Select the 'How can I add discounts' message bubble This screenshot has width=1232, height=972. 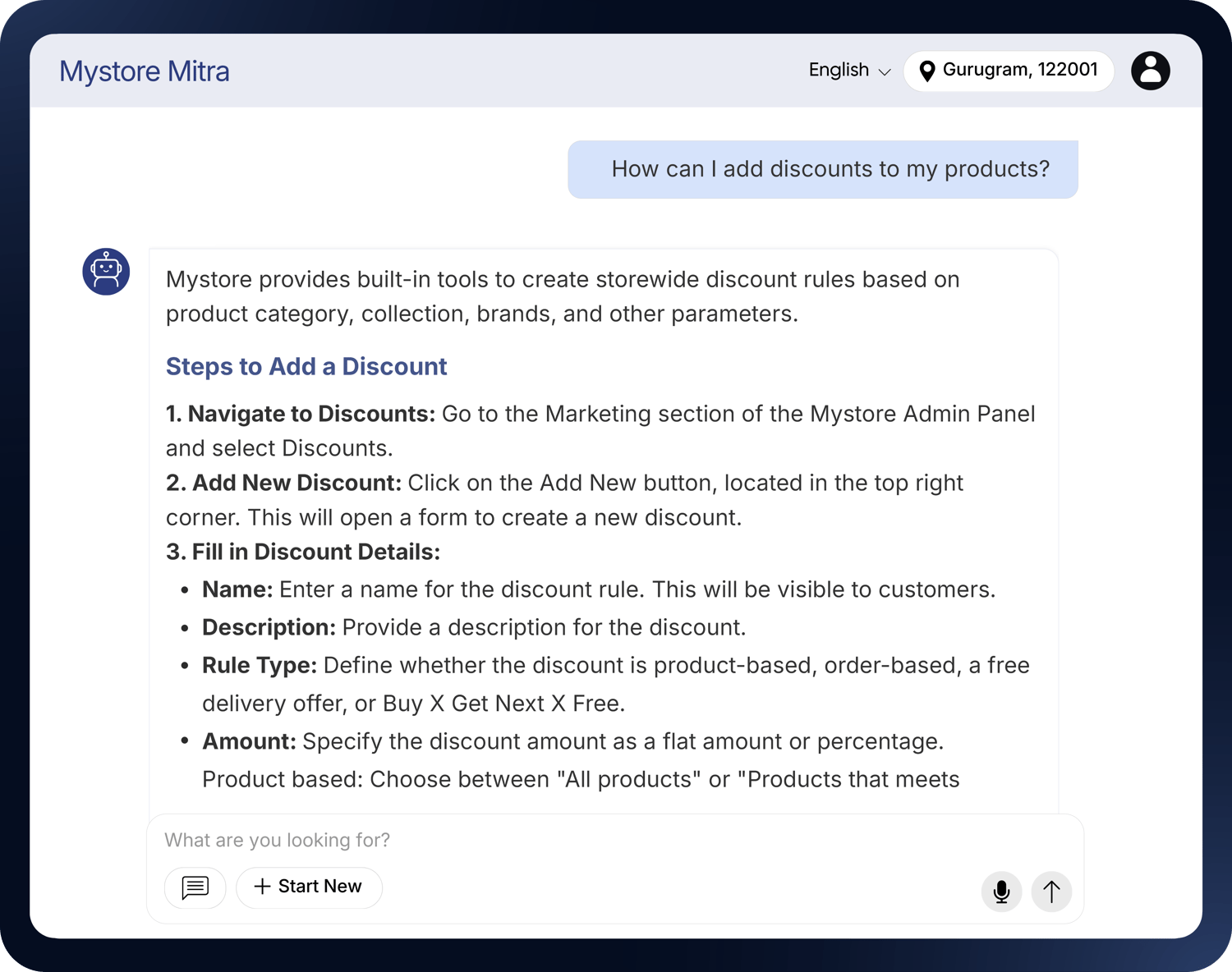(x=823, y=169)
